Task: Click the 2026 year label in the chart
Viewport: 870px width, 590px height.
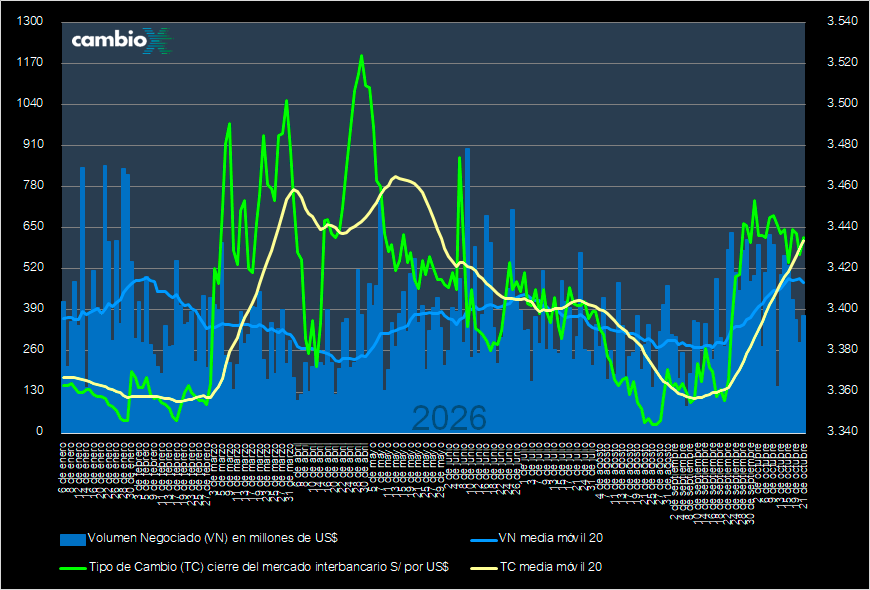Action: (x=449, y=418)
